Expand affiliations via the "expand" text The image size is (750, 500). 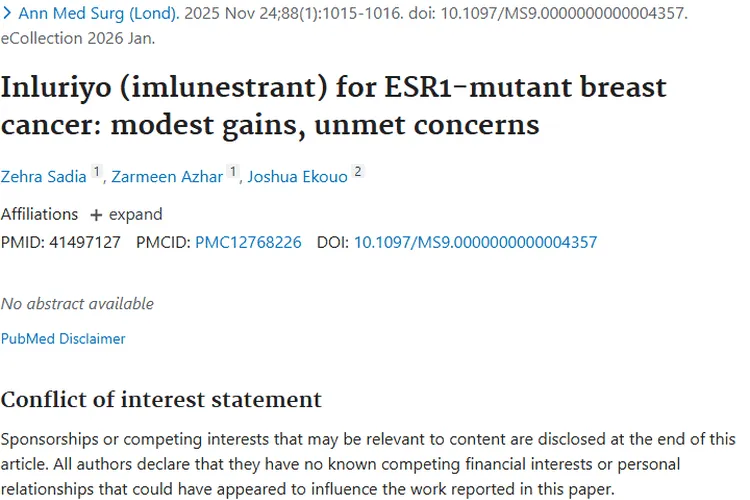[136, 214]
